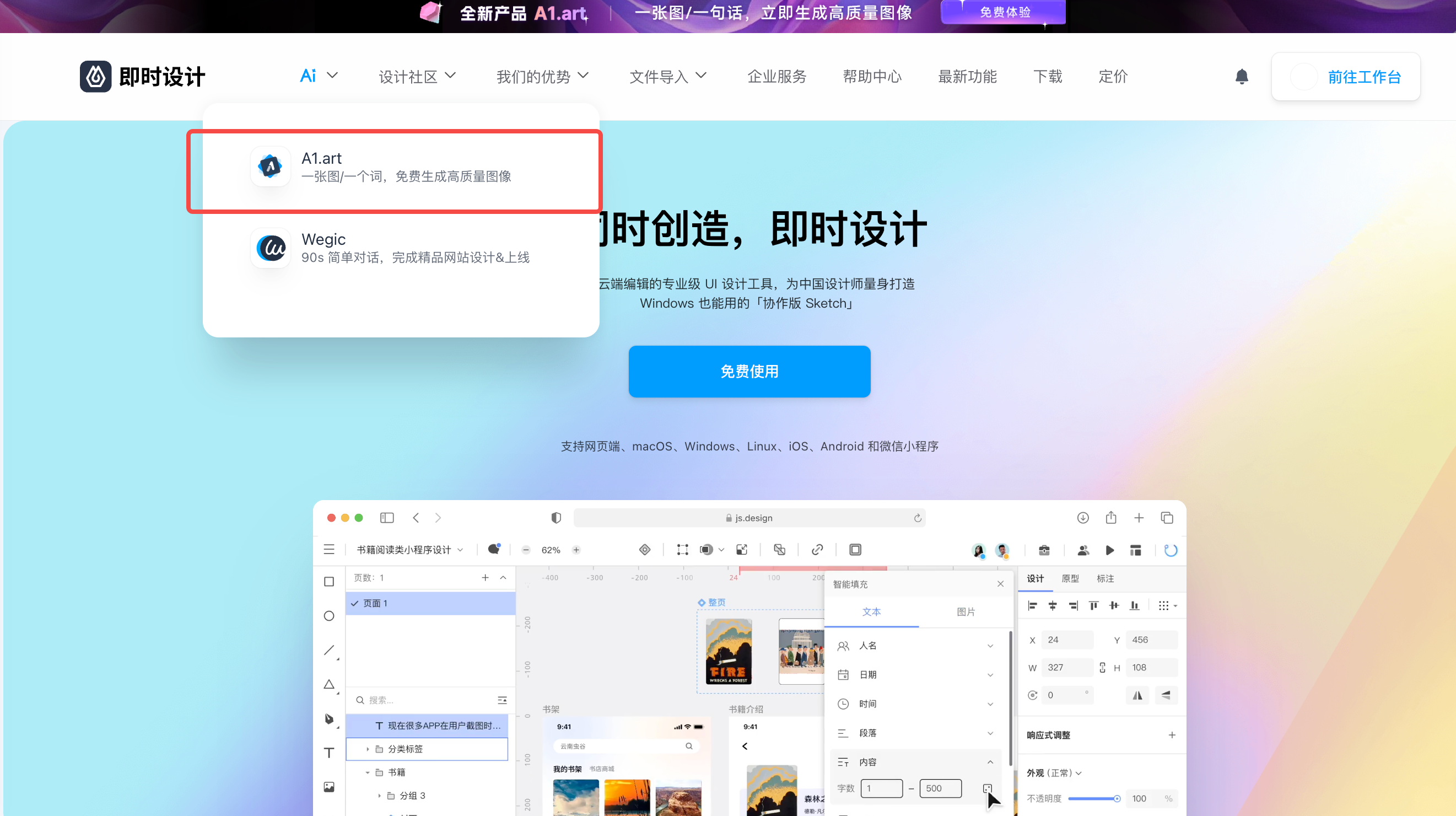
Task: Toggle the checkmark on 页面 1
Action: (x=355, y=603)
